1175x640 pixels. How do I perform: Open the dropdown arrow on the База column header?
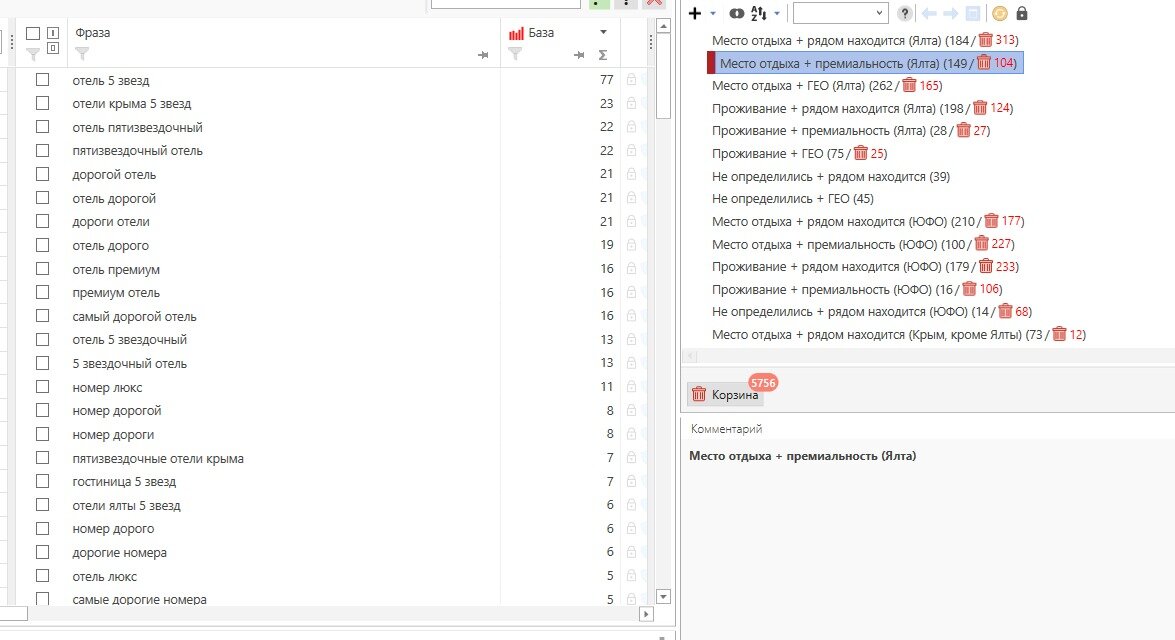point(603,31)
